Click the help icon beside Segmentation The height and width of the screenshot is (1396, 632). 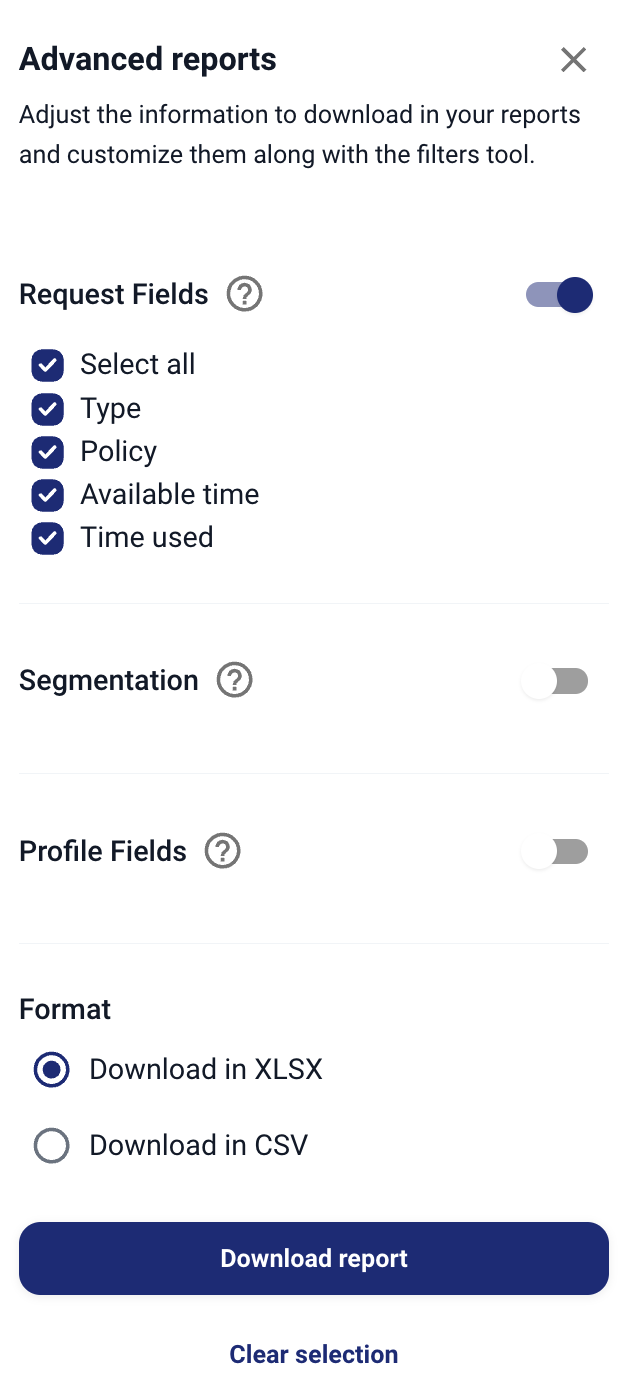click(235, 681)
